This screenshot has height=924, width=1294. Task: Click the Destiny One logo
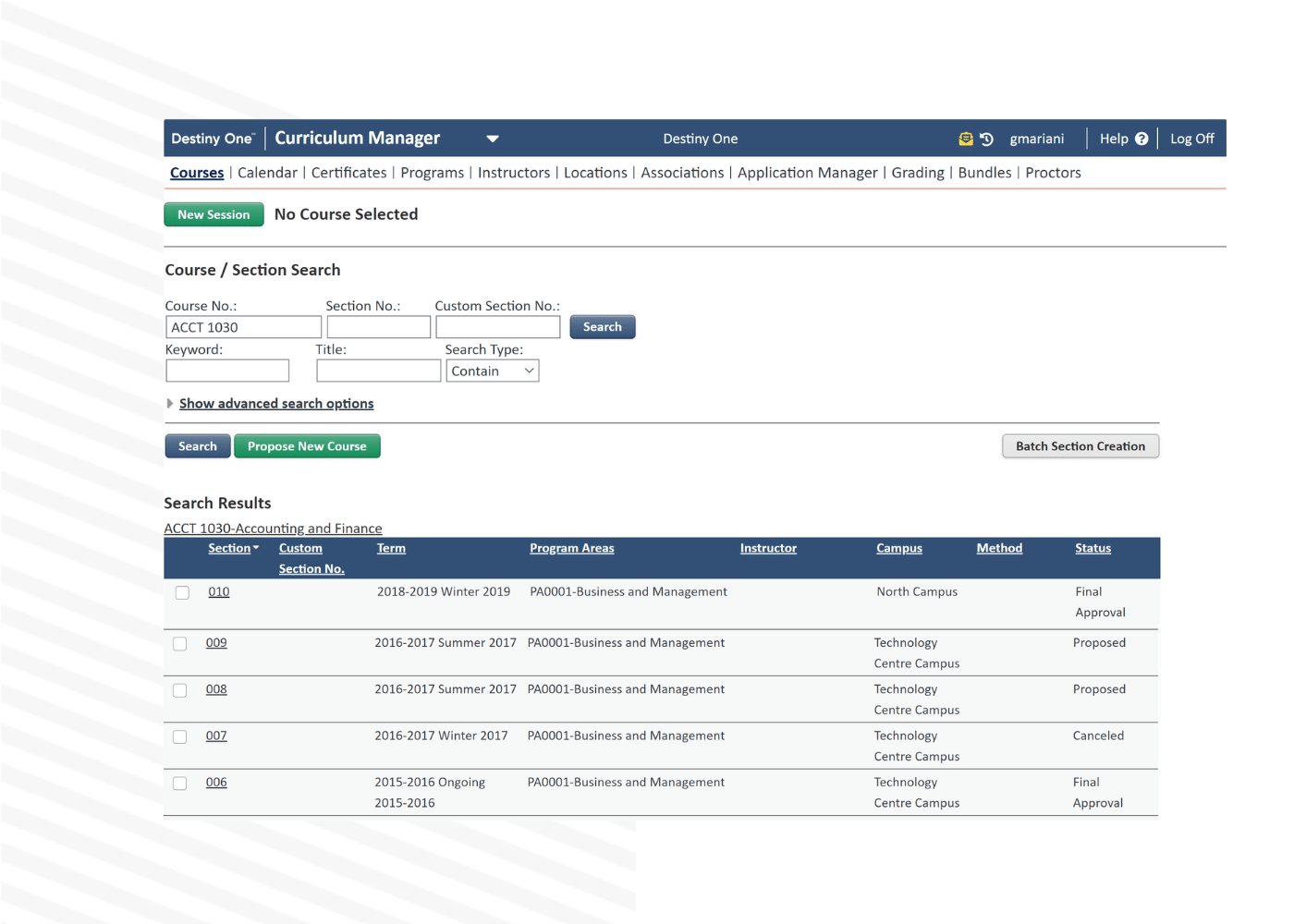(212, 138)
